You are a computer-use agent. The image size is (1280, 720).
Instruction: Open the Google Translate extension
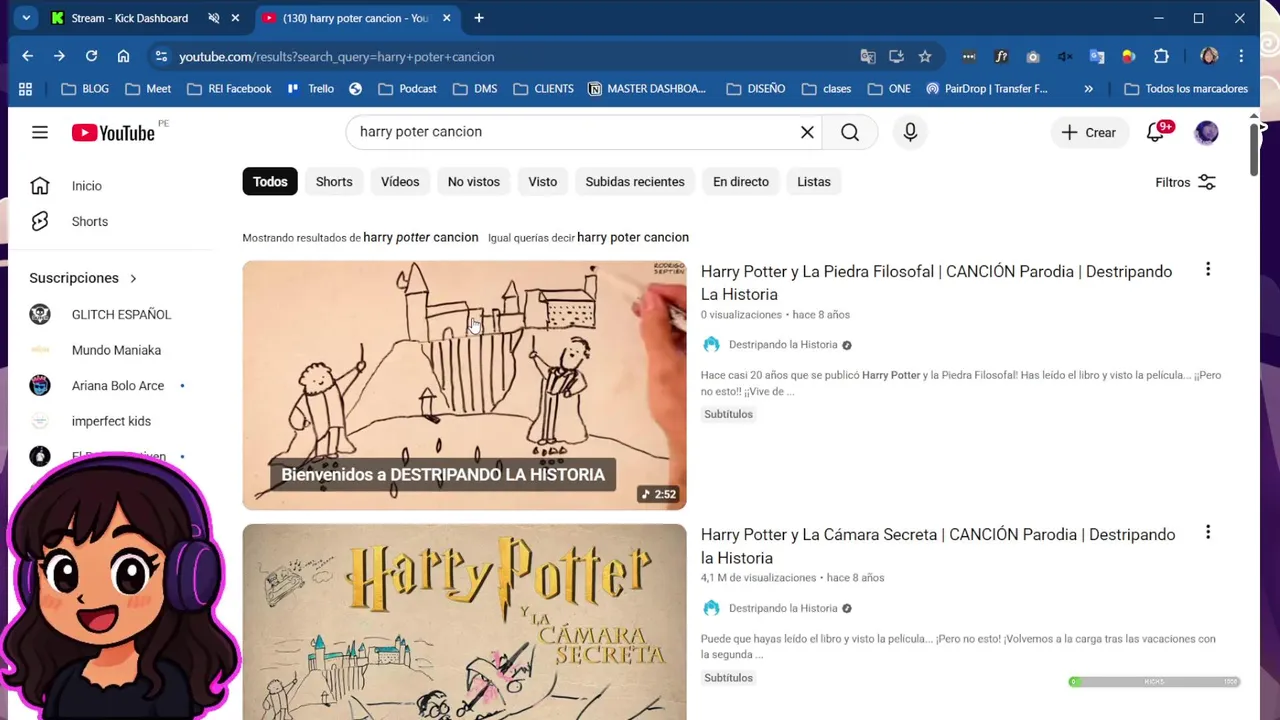point(1097,56)
